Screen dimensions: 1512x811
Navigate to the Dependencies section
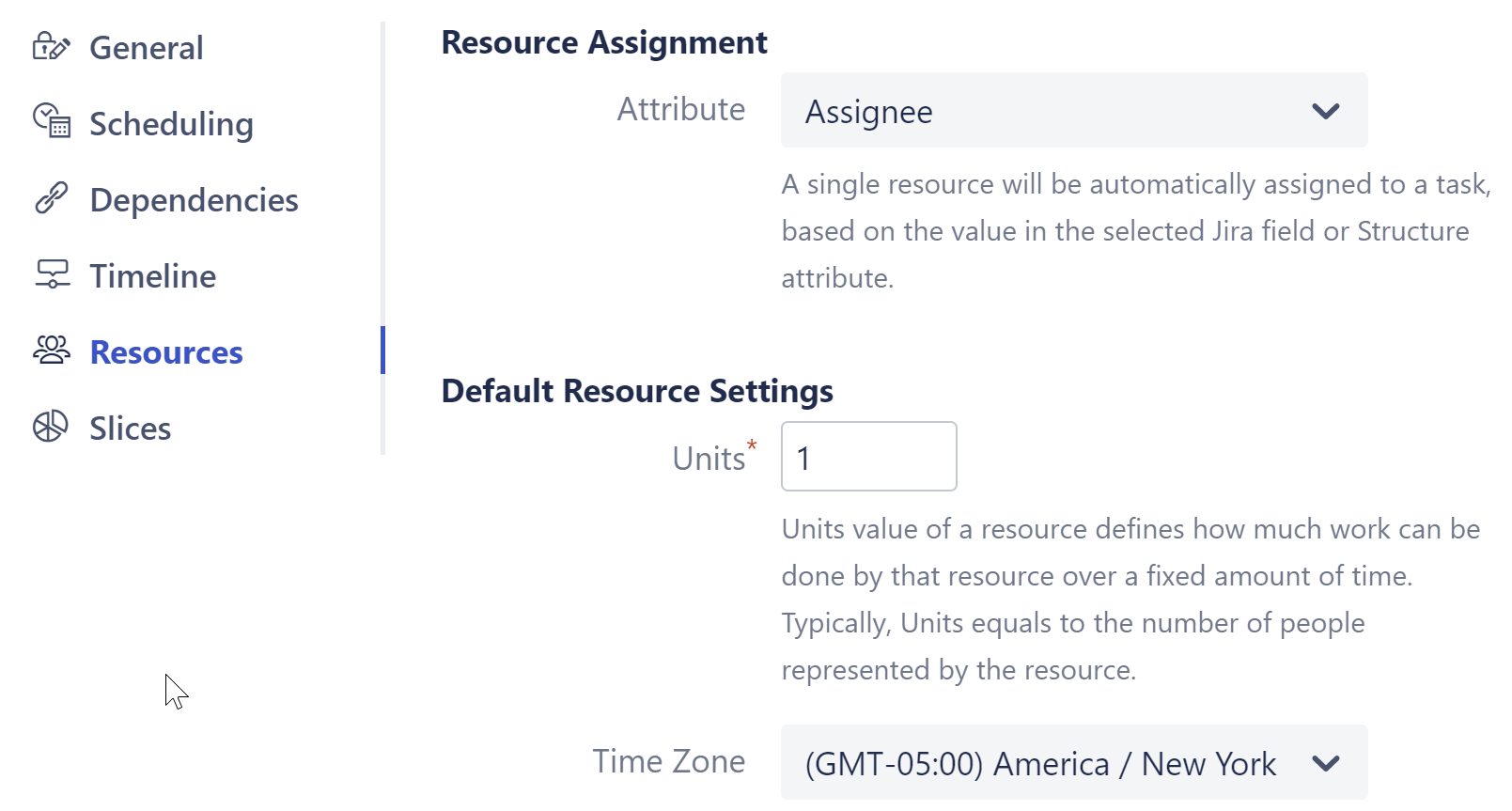[194, 199]
